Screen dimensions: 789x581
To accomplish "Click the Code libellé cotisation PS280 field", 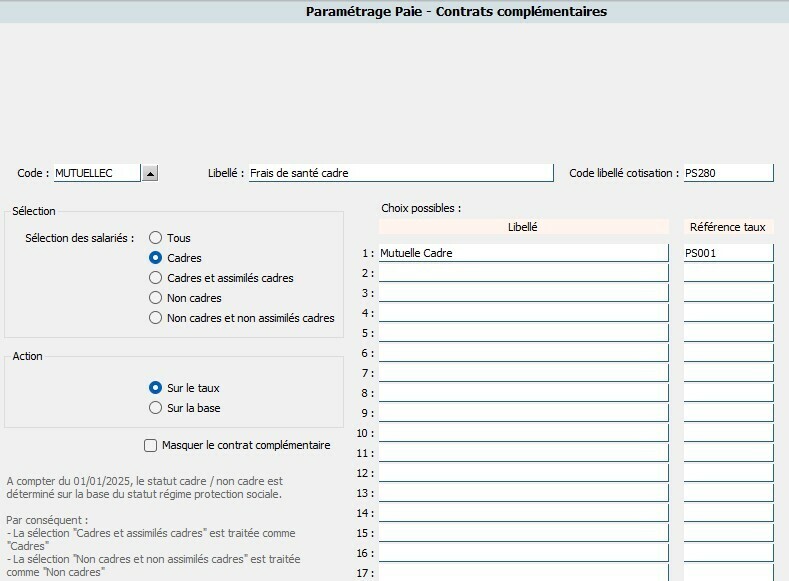I will click(x=729, y=173).
